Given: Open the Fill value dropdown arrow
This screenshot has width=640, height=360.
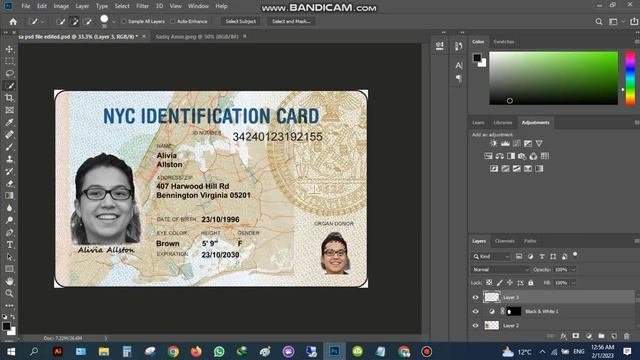Looking at the screenshot, I should 573,282.
